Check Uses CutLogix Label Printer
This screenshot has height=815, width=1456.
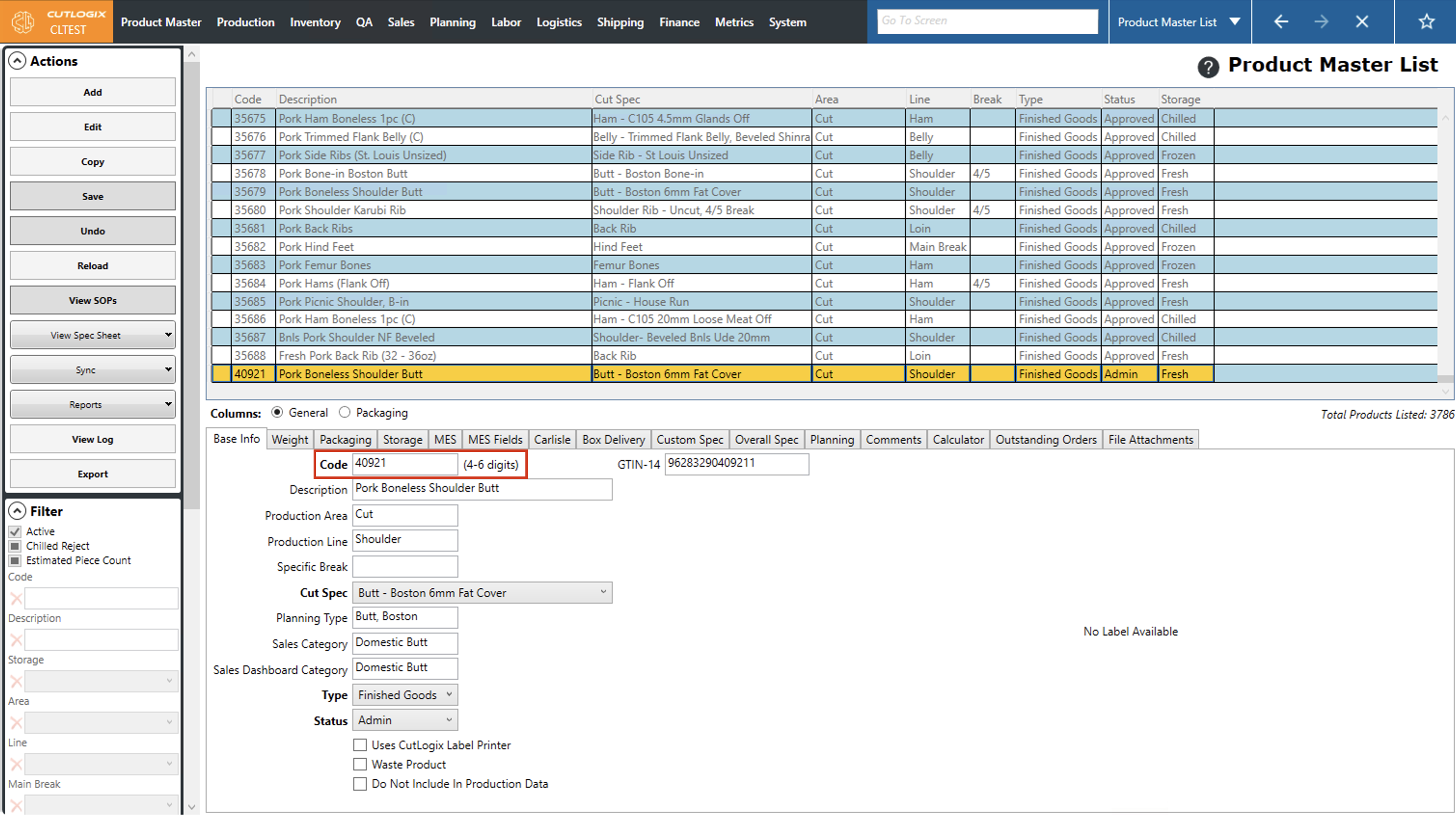point(360,746)
